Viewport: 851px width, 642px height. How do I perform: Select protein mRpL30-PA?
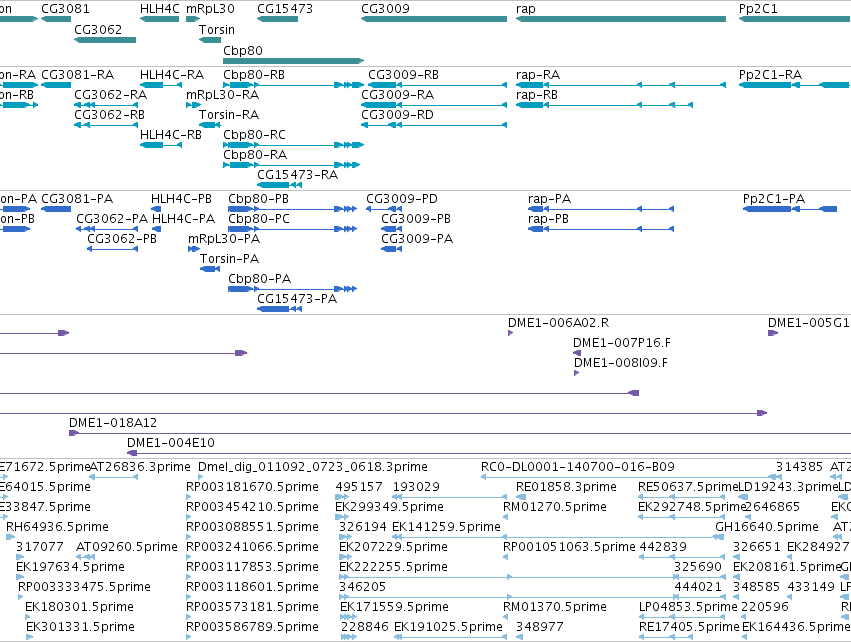tap(194, 249)
